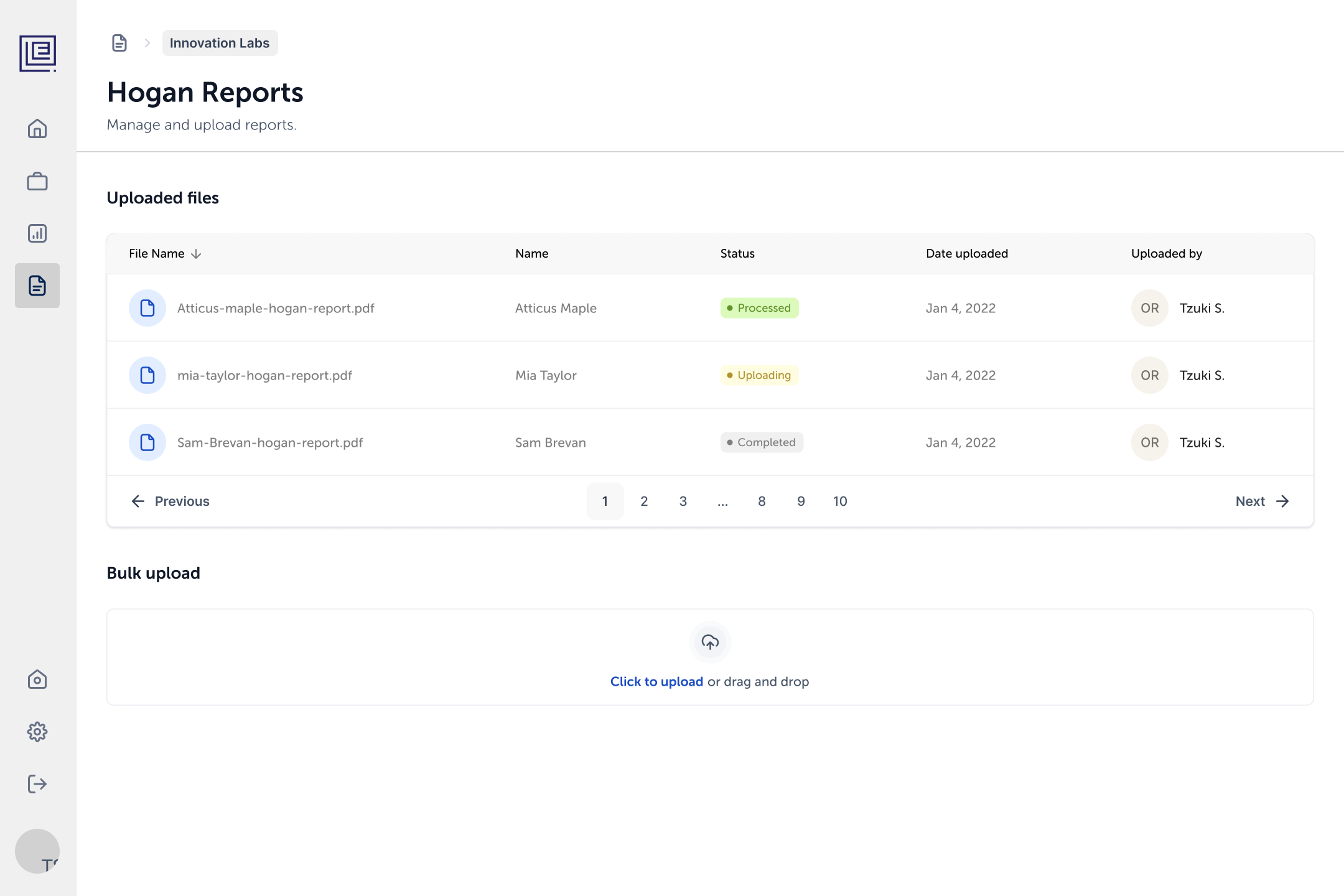The height and width of the screenshot is (896, 1344).
Task: Click the breadcrumb document icon
Action: [119, 43]
